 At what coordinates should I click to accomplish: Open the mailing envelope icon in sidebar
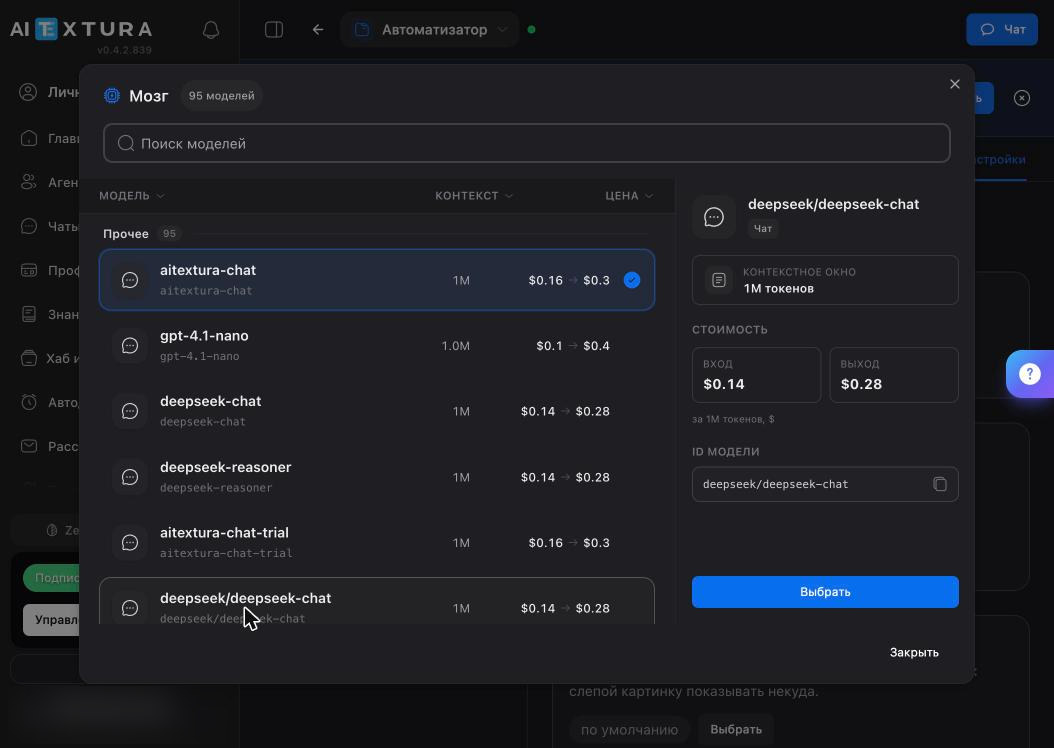tap(28, 446)
